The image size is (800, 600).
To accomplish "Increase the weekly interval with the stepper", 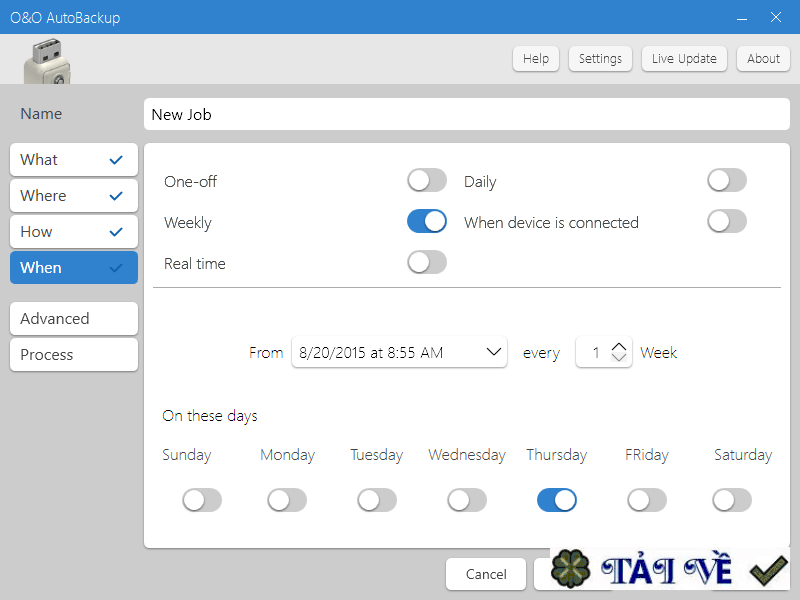I will (617, 347).
